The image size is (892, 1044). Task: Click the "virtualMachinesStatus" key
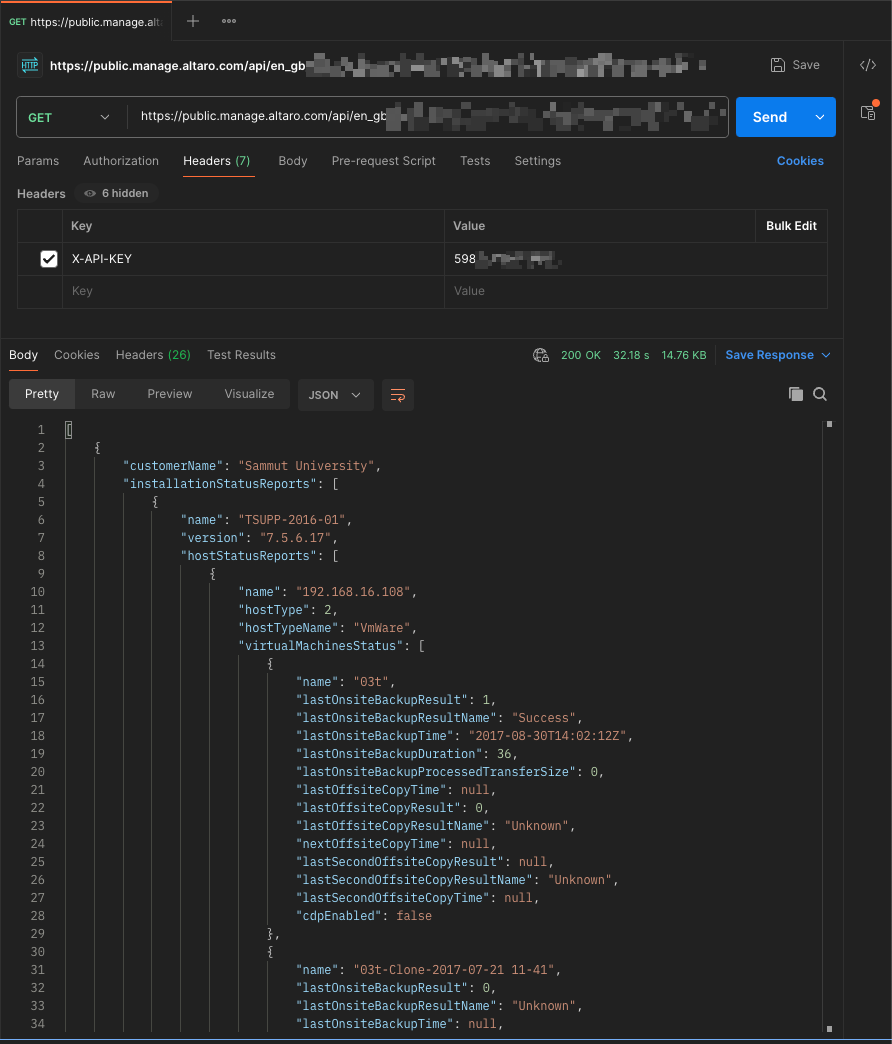tap(321, 646)
